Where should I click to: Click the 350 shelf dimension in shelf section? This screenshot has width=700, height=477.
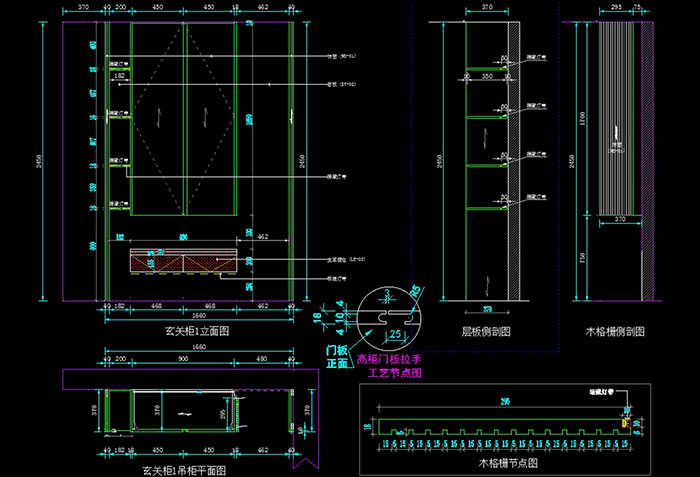tap(486, 76)
